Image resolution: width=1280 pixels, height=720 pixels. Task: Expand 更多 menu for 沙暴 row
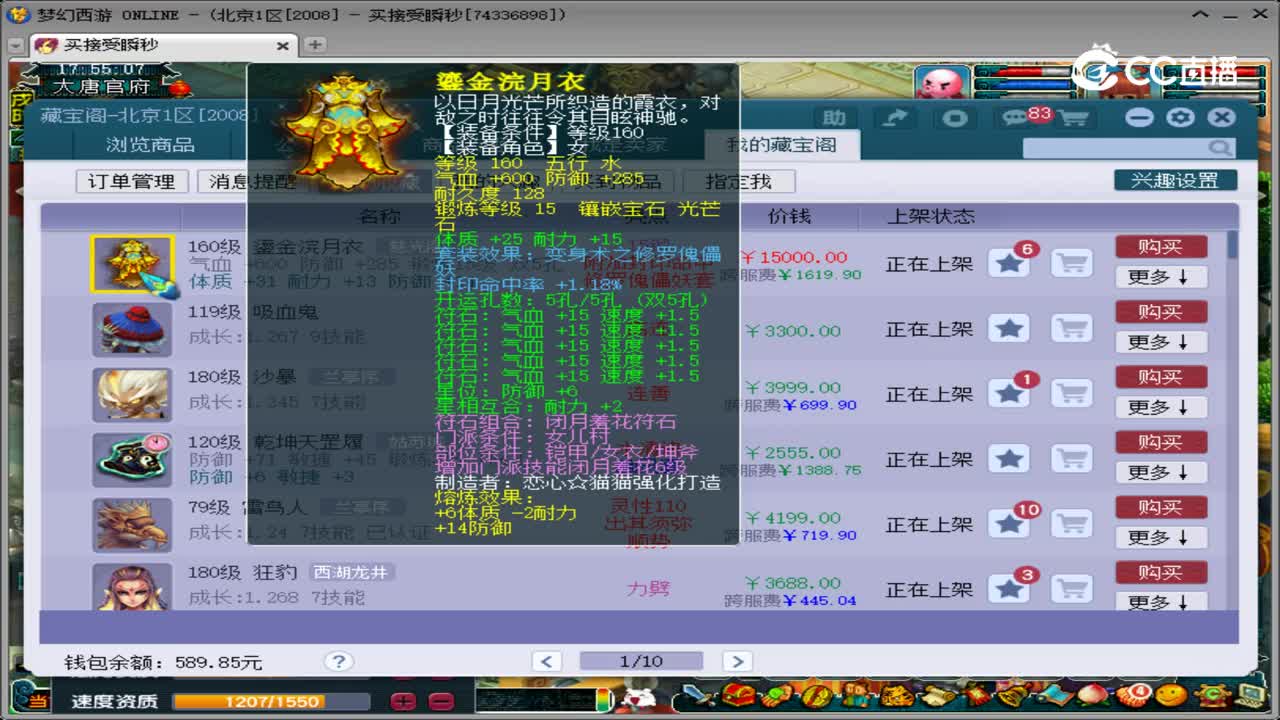pyautogui.click(x=1161, y=407)
